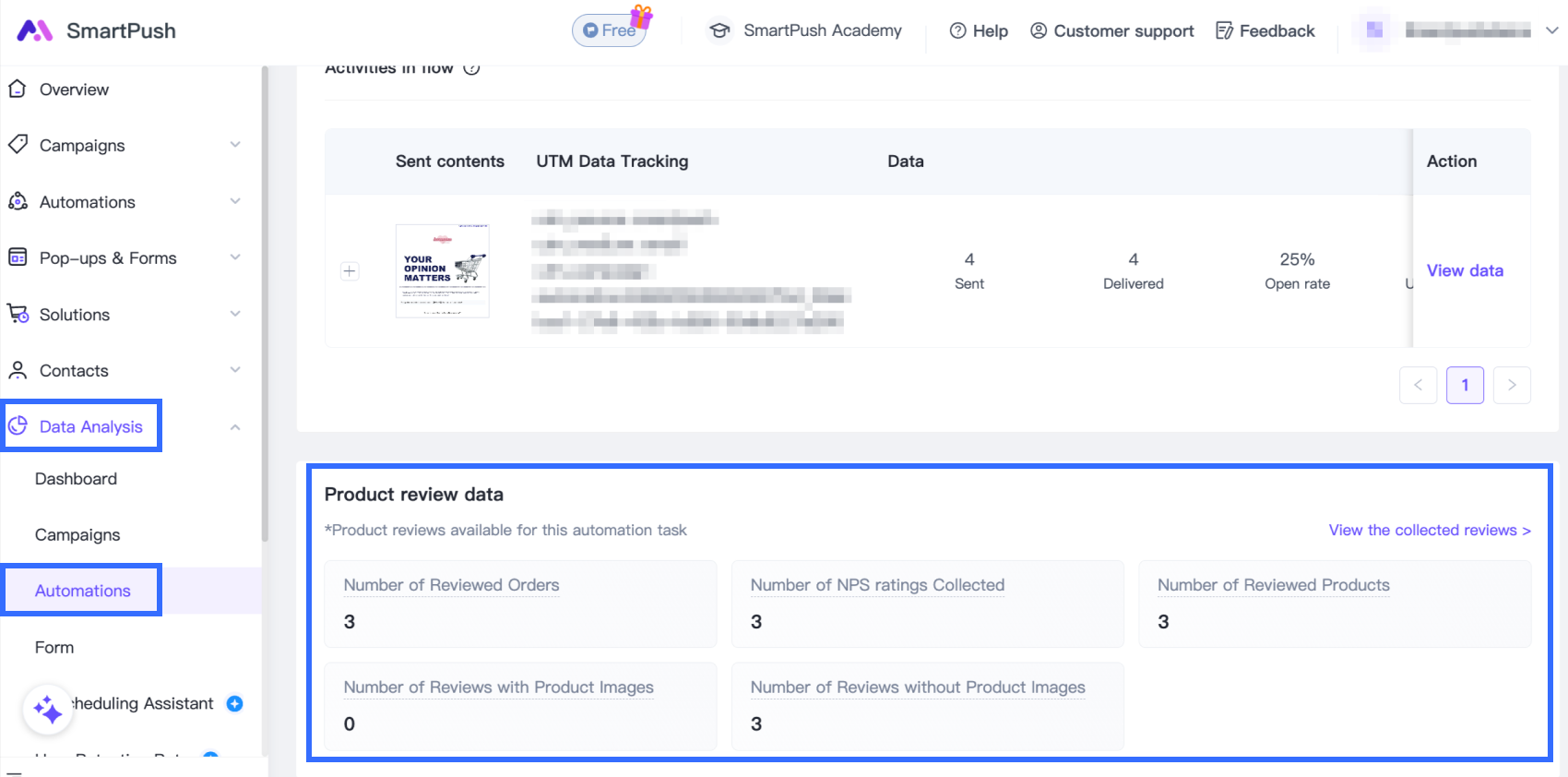Open the Form submenu item

(54, 648)
